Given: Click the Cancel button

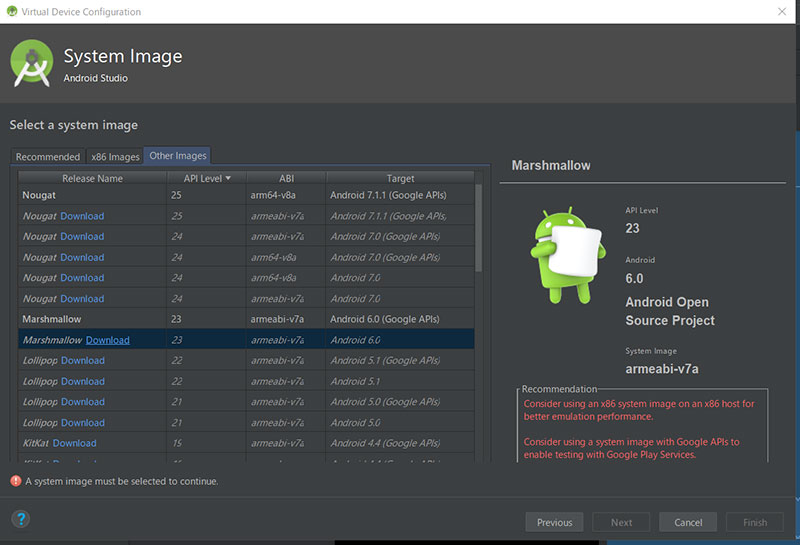Looking at the screenshot, I should click(688, 522).
